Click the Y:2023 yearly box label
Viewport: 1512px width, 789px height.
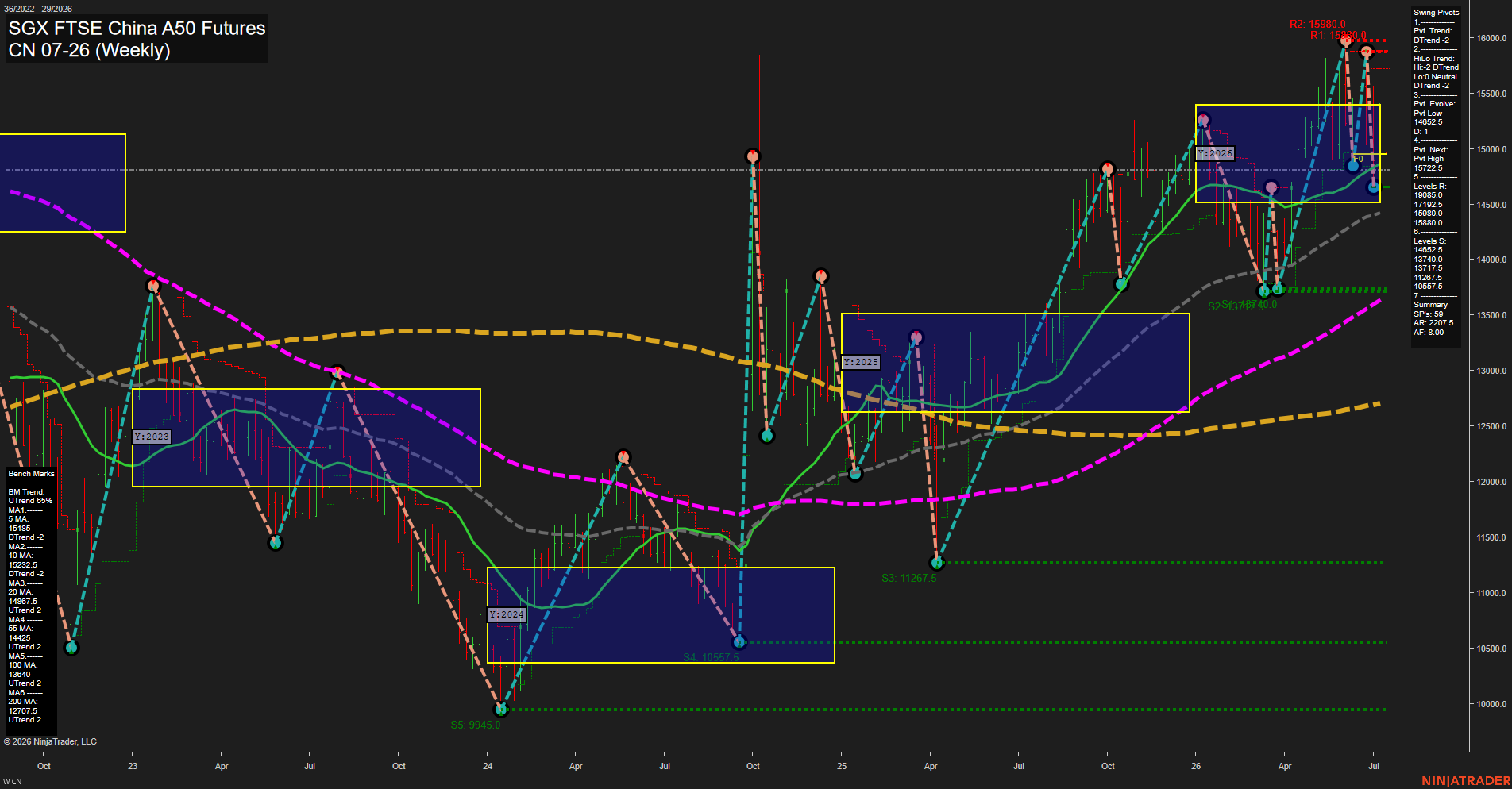click(152, 437)
